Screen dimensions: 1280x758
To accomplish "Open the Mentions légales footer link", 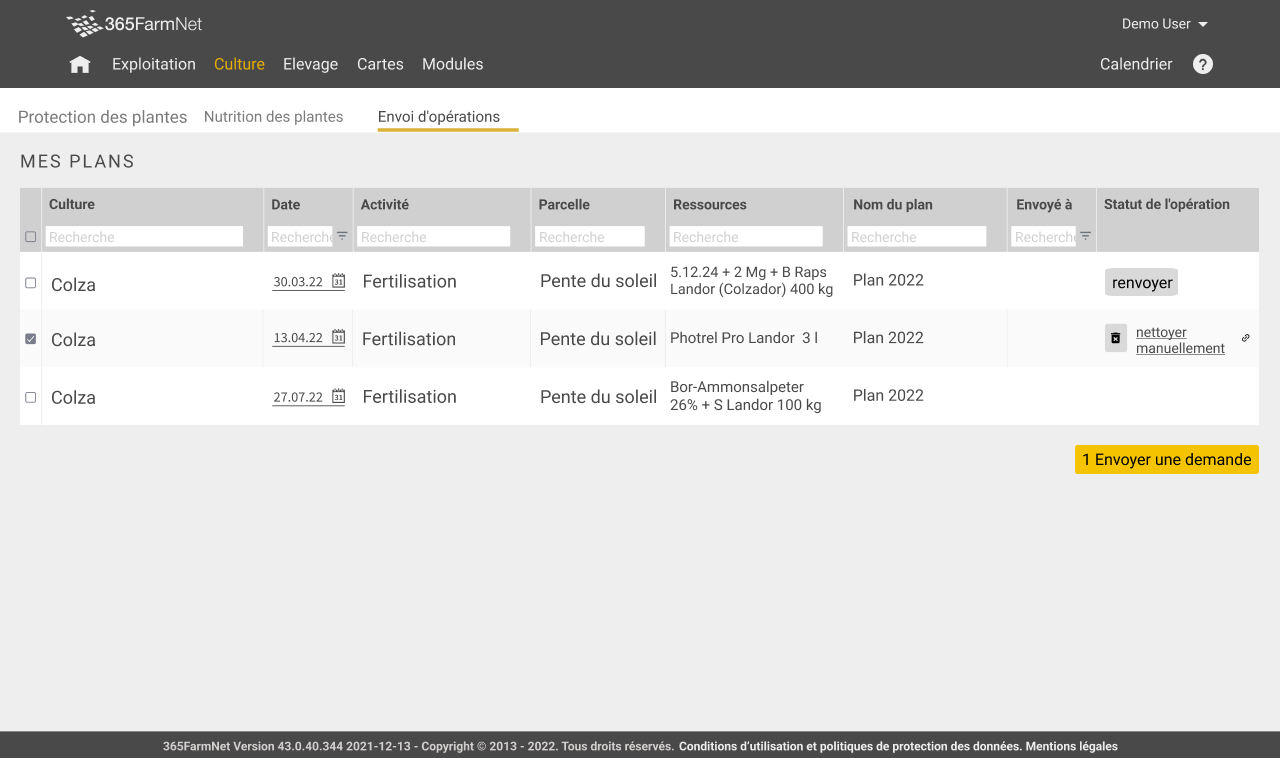I will [x=1071, y=746].
